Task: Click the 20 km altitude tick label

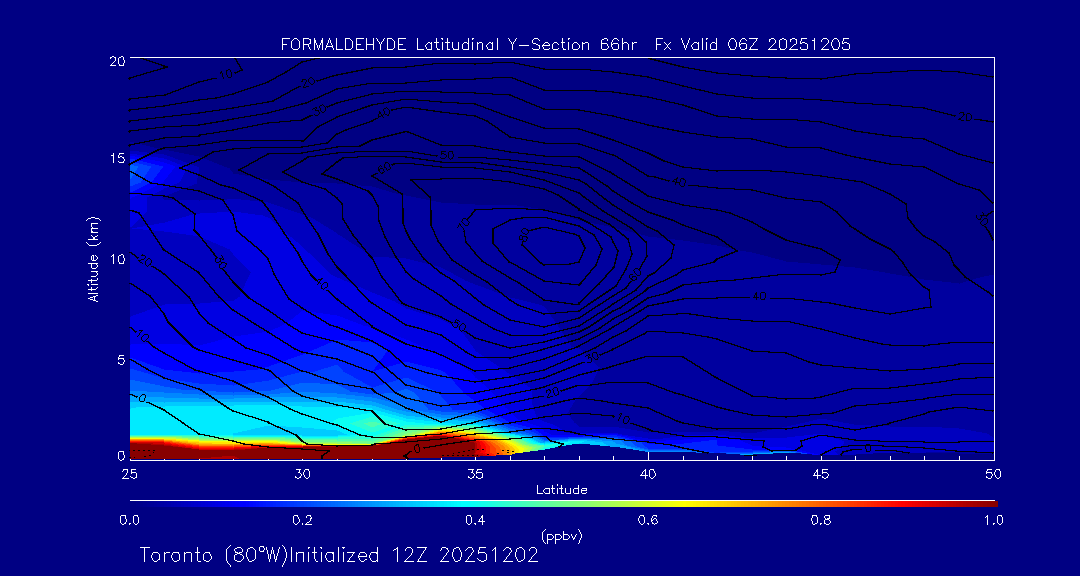Action: (x=115, y=61)
